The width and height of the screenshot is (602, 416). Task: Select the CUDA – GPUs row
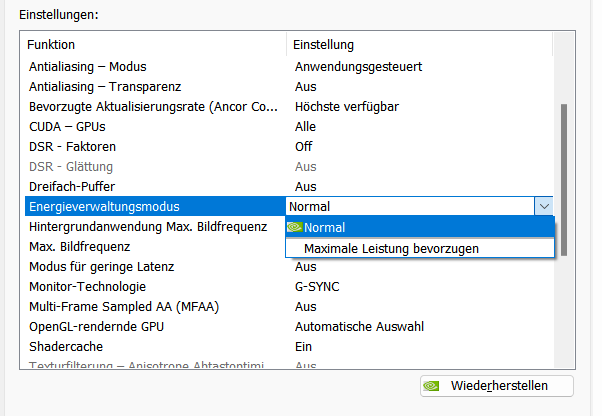pyautogui.click(x=289, y=127)
